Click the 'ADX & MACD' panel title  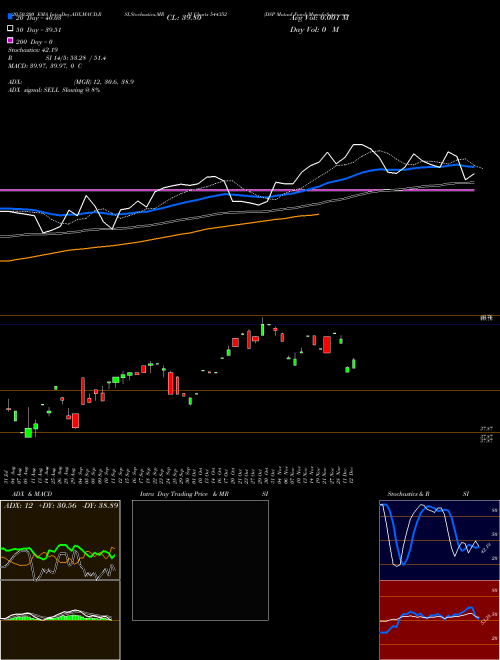coord(32,494)
